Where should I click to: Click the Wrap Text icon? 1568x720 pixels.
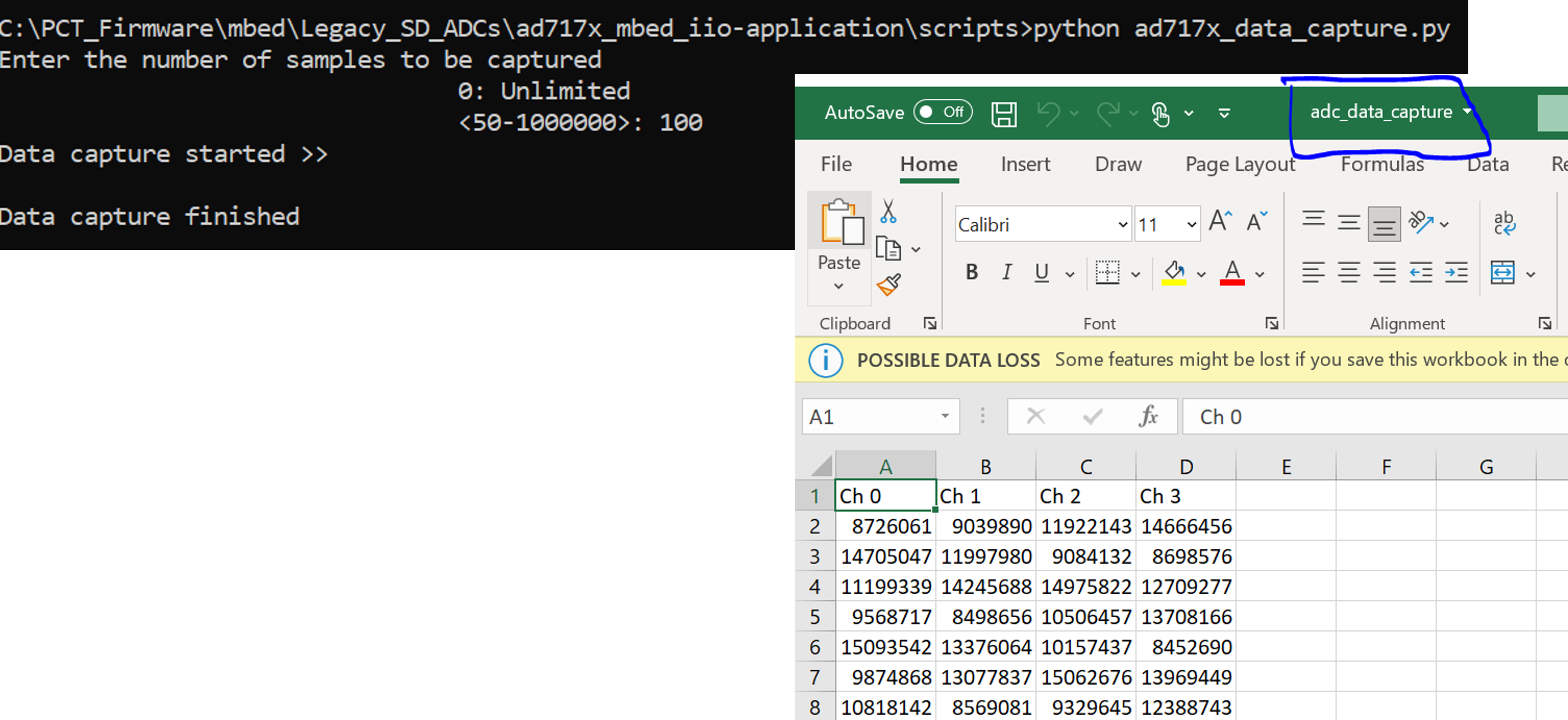[1504, 223]
